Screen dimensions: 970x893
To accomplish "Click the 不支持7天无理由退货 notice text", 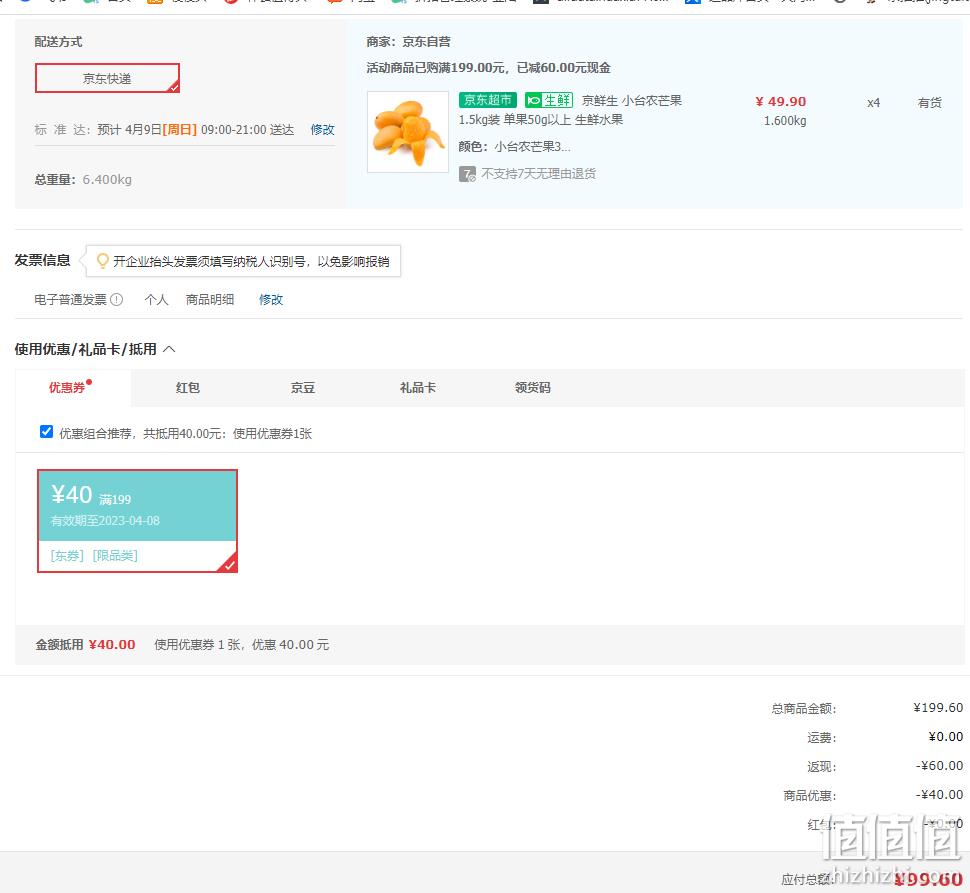I will pos(539,174).
